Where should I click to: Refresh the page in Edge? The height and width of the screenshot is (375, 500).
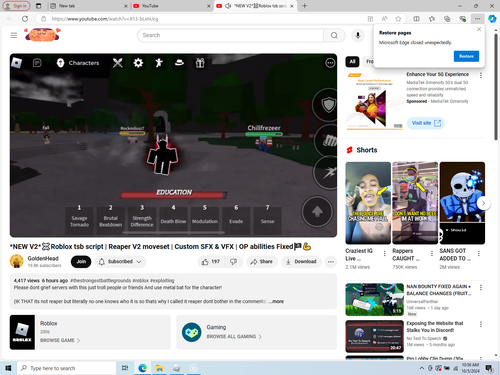(x=25, y=19)
